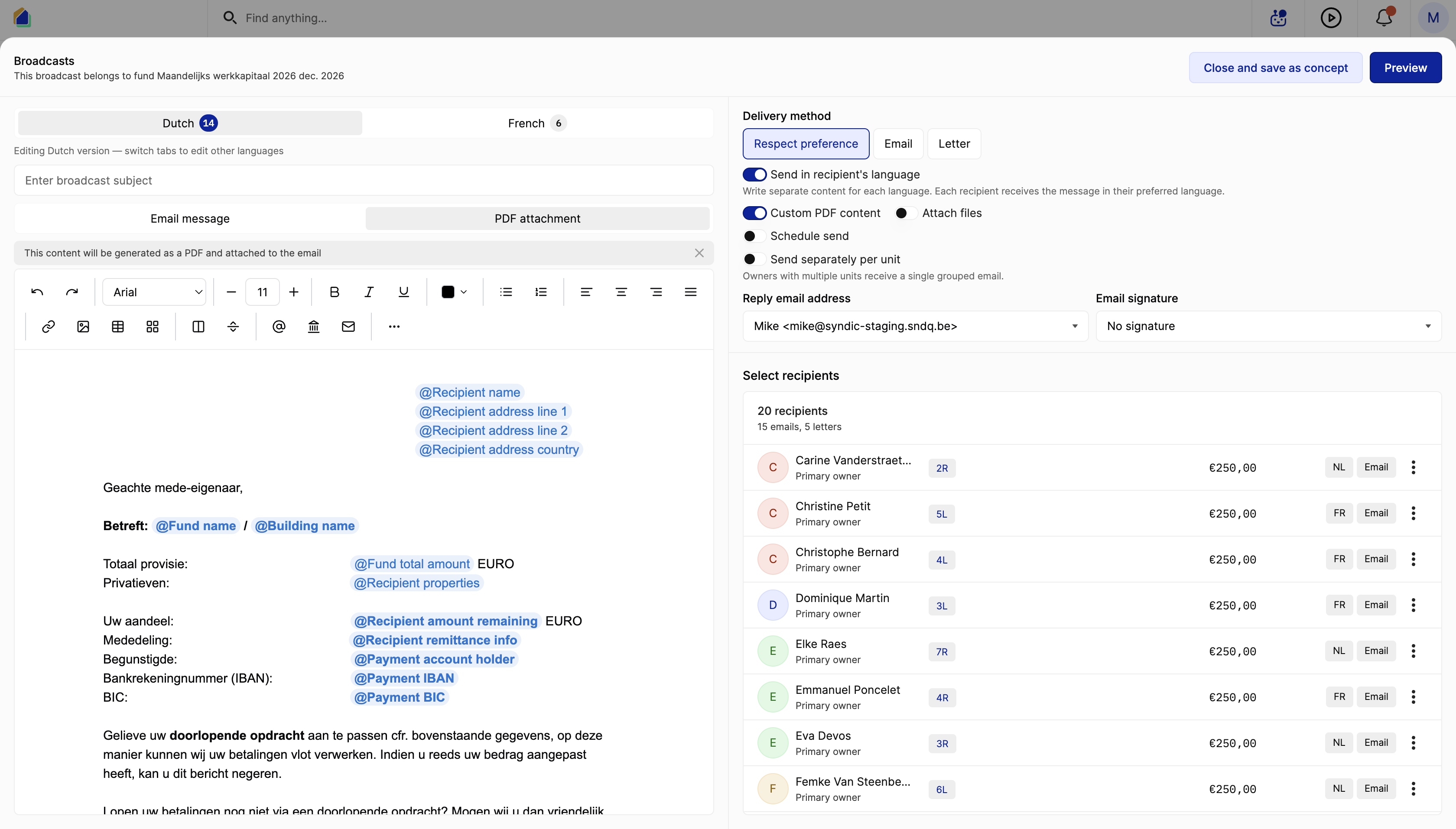Insert a table

(x=118, y=326)
